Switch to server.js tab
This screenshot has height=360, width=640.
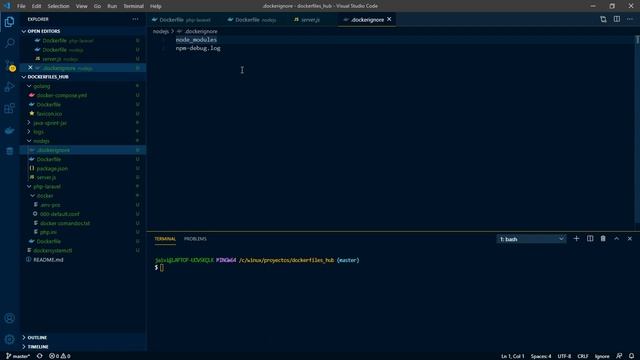click(x=310, y=20)
